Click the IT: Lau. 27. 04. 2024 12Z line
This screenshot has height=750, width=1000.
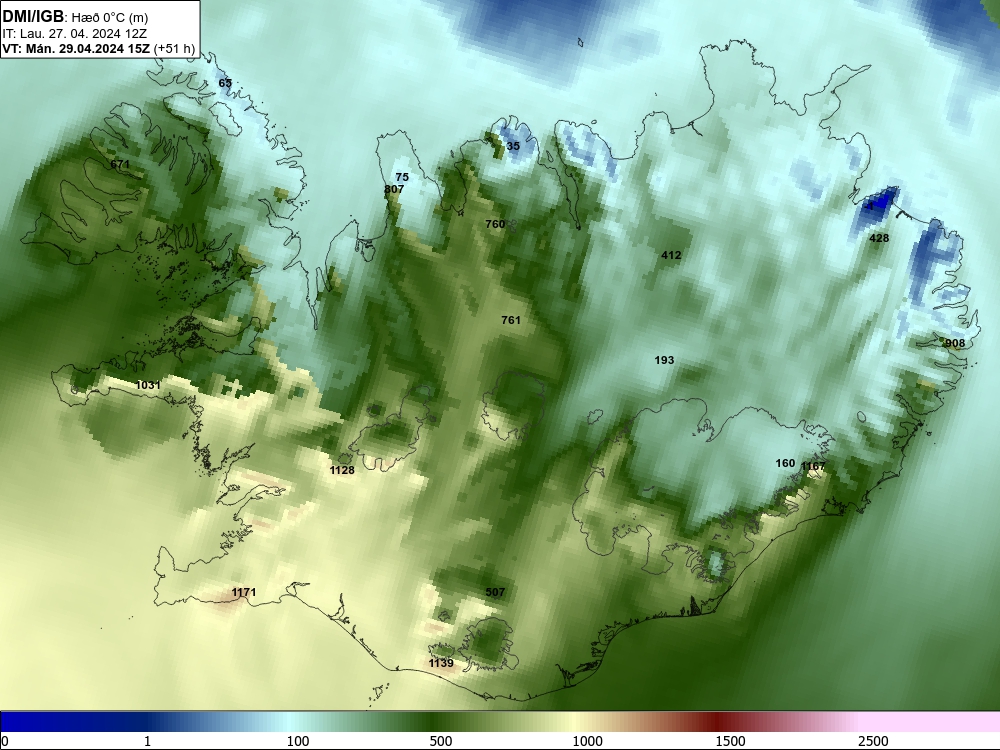(74, 34)
